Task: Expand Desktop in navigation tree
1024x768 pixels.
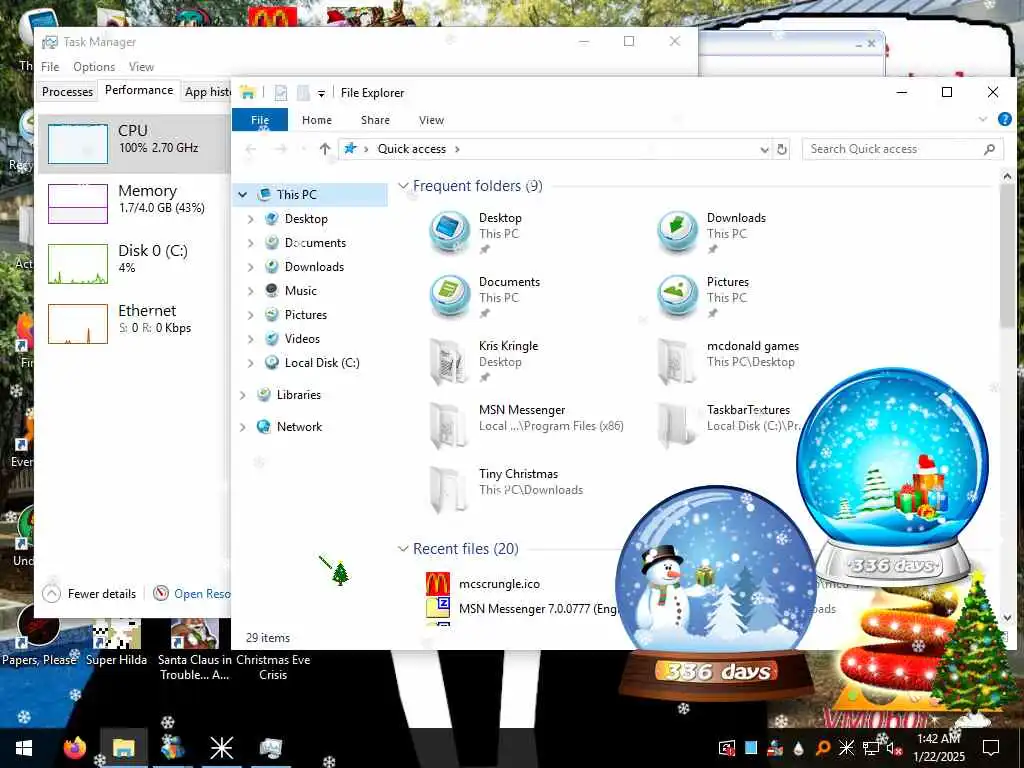Action: coord(251,219)
